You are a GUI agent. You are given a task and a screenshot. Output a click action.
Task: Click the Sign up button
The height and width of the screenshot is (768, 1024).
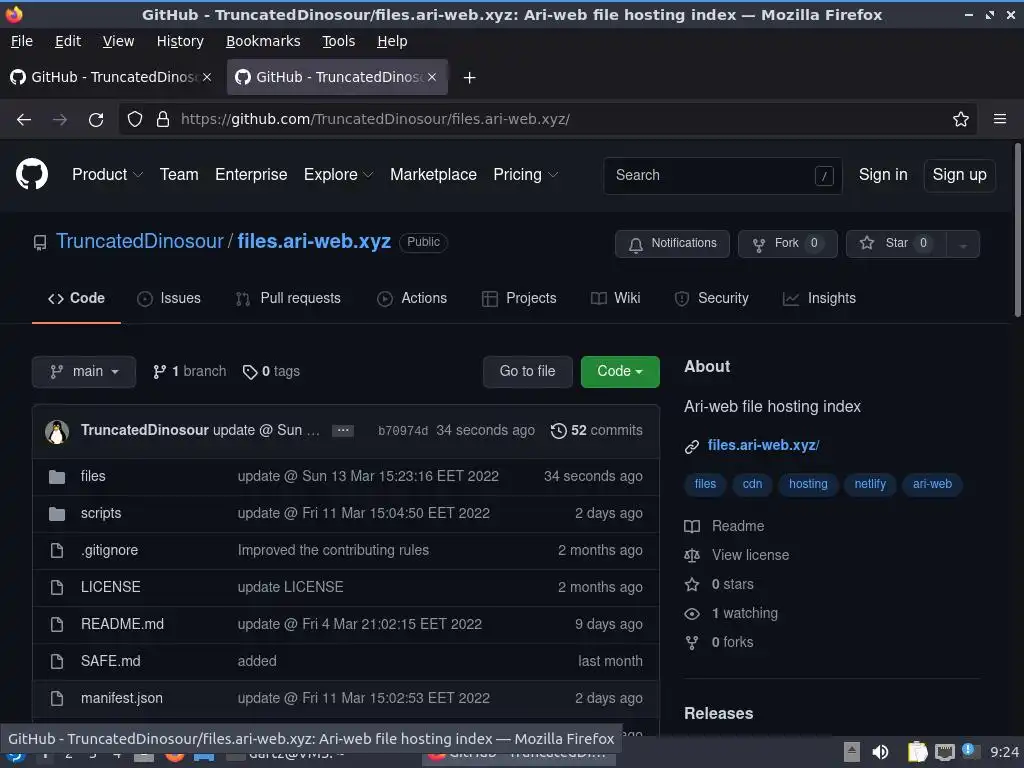coord(959,175)
